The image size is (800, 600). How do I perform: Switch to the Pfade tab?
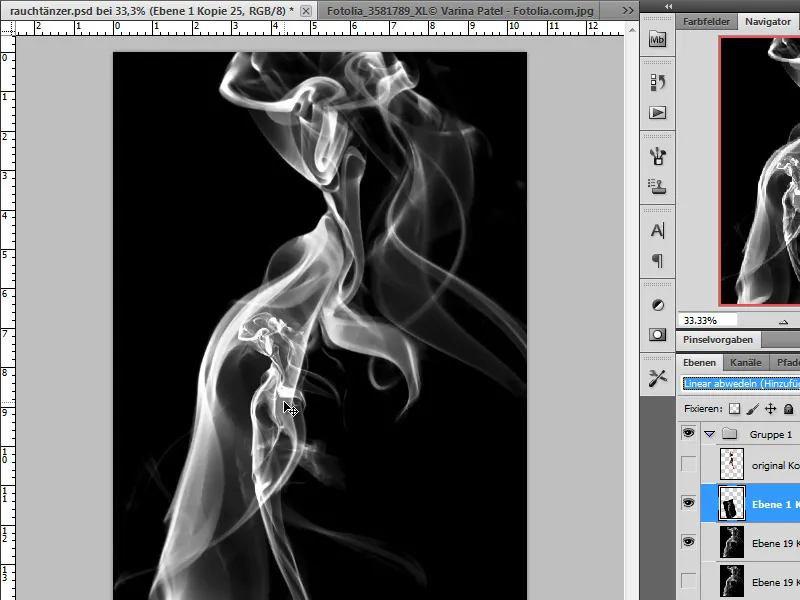point(786,363)
